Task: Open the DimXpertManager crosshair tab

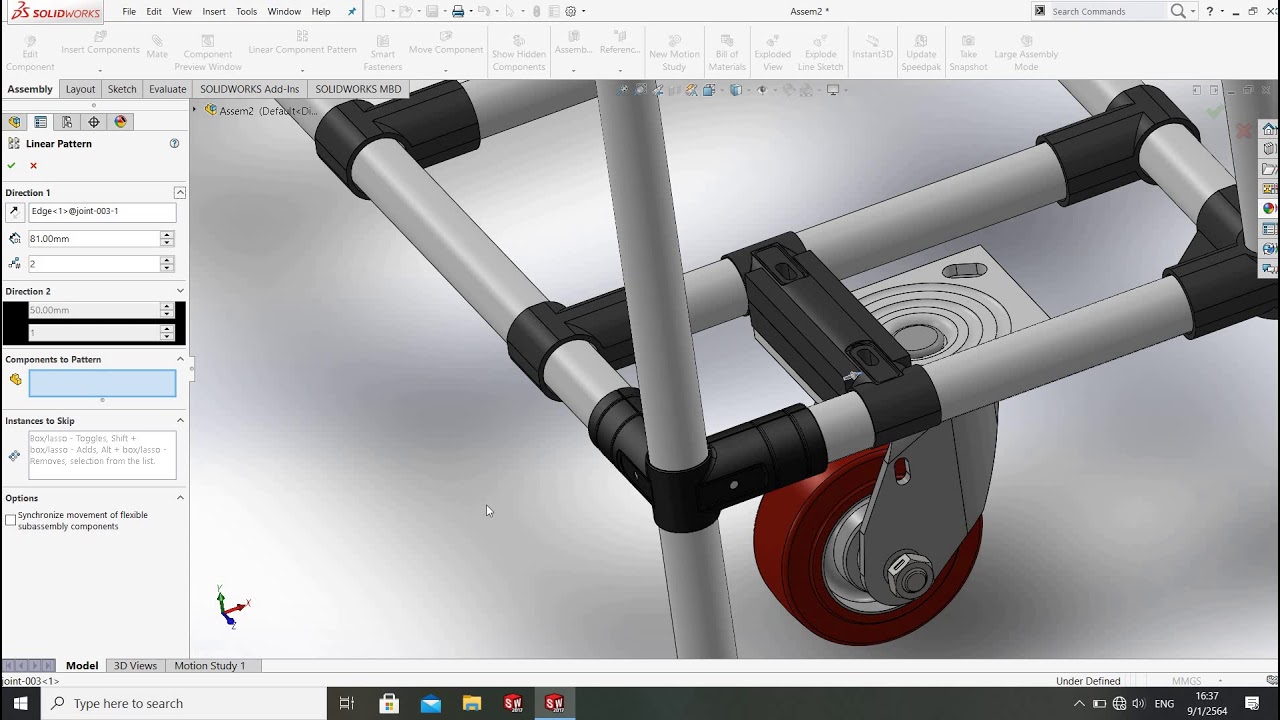Action: tap(94, 122)
